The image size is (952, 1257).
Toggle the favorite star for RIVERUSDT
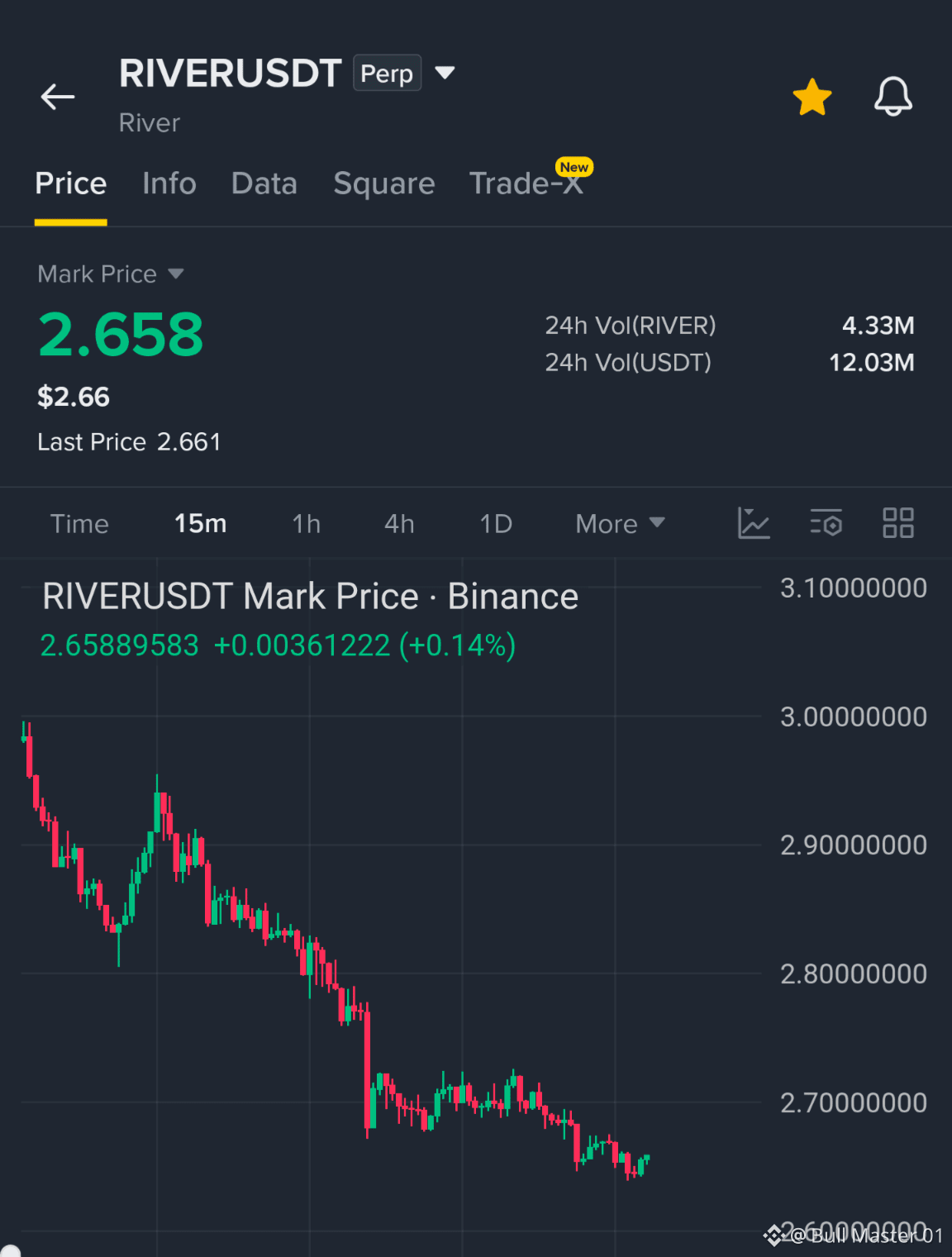pos(812,97)
